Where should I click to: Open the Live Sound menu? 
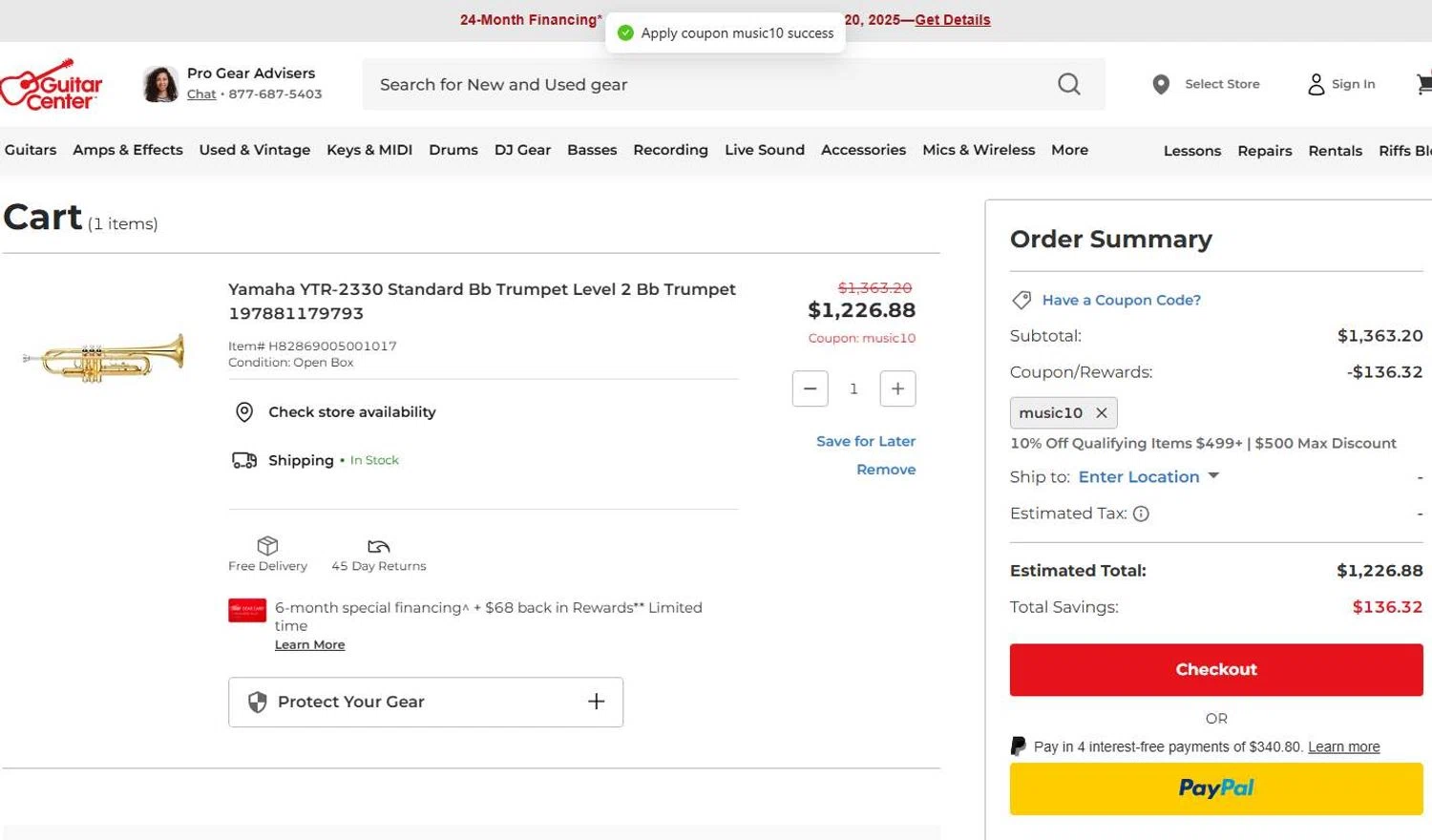[x=765, y=150]
